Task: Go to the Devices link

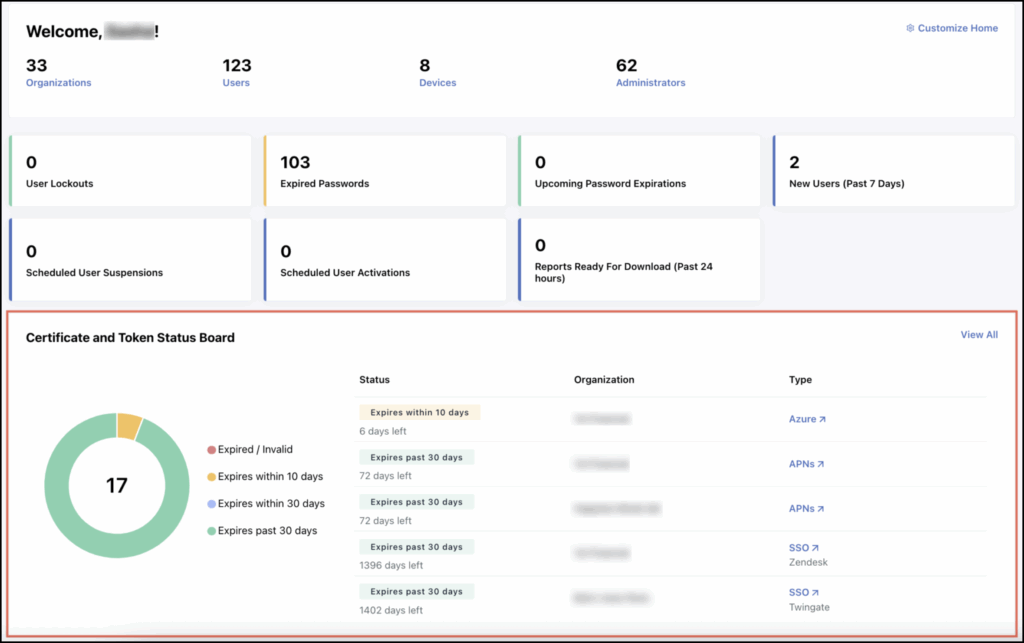Action: pyautogui.click(x=437, y=83)
